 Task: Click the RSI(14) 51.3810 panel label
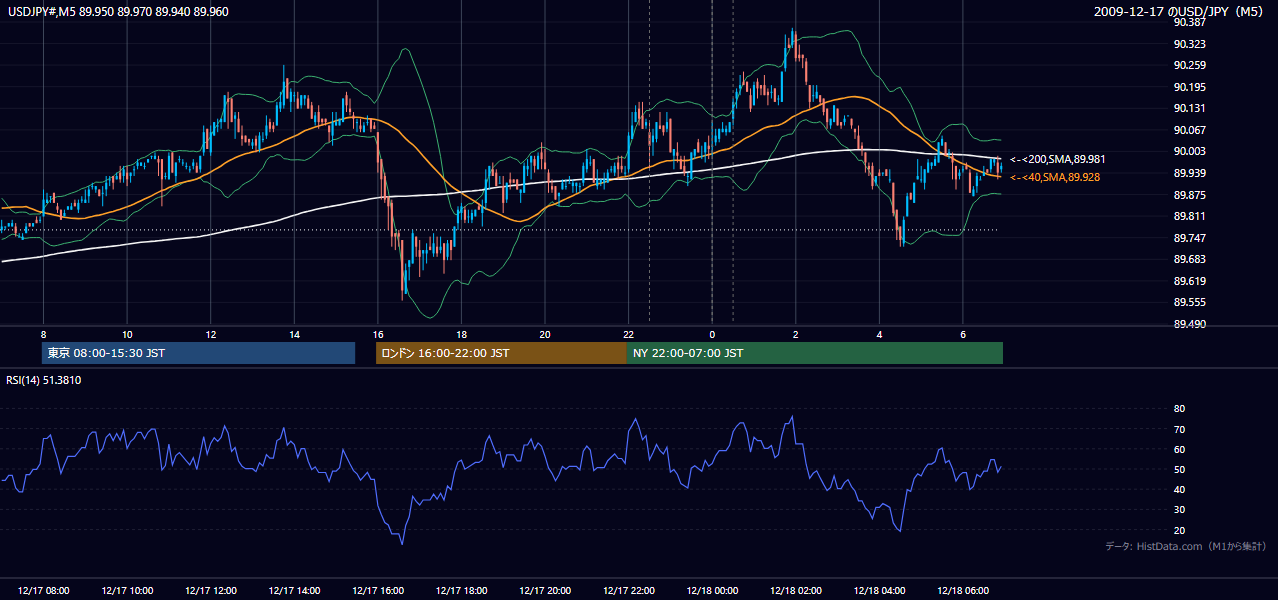[44, 380]
